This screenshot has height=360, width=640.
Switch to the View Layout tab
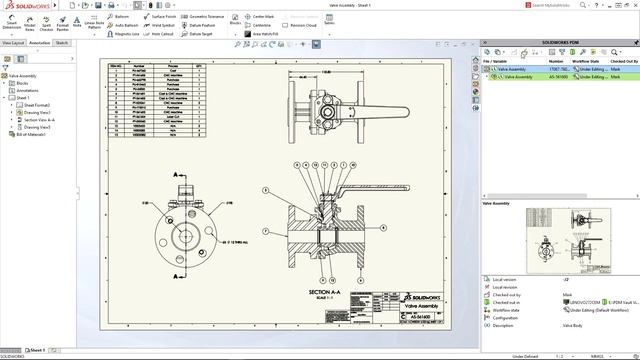tap(13, 43)
